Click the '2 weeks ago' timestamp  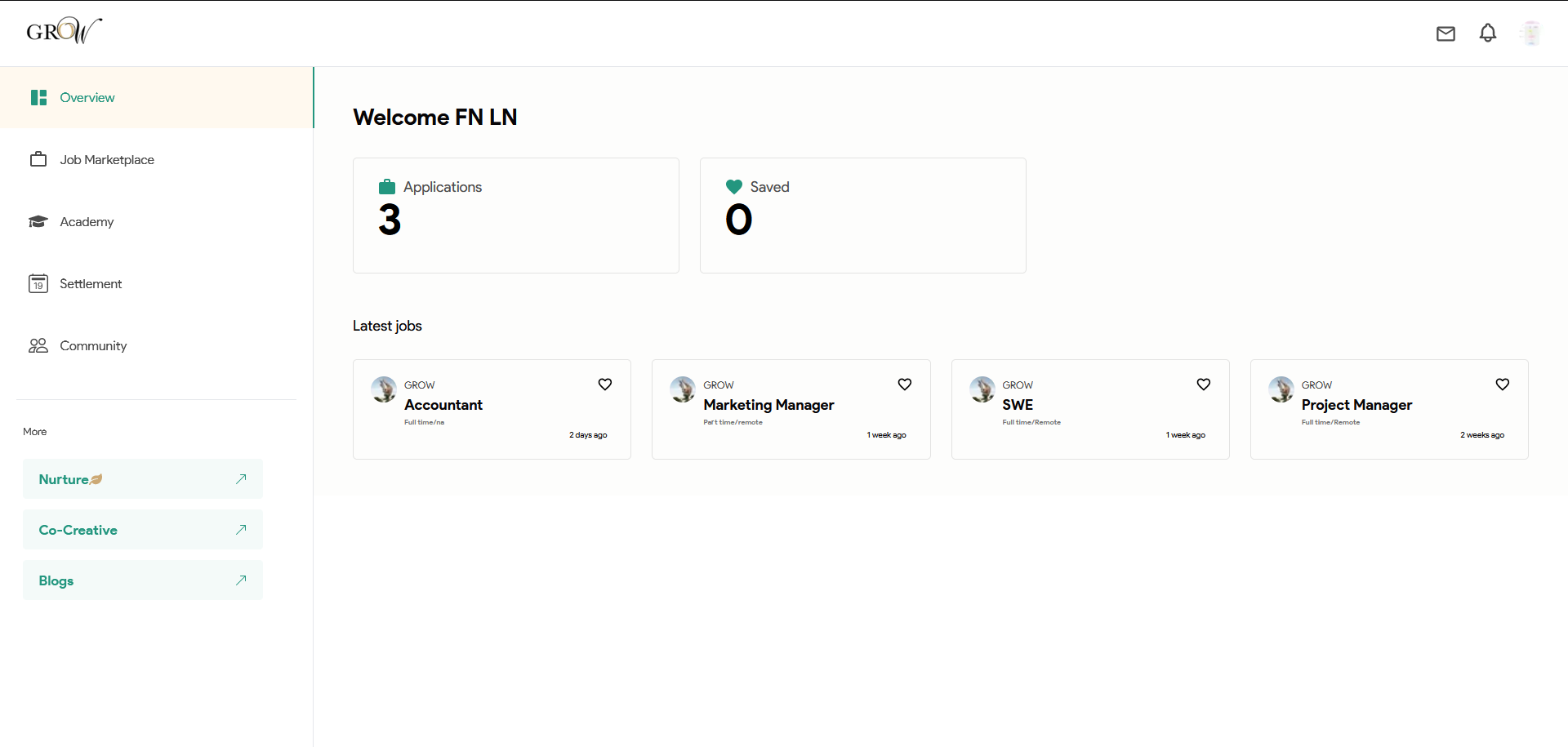click(x=1482, y=435)
